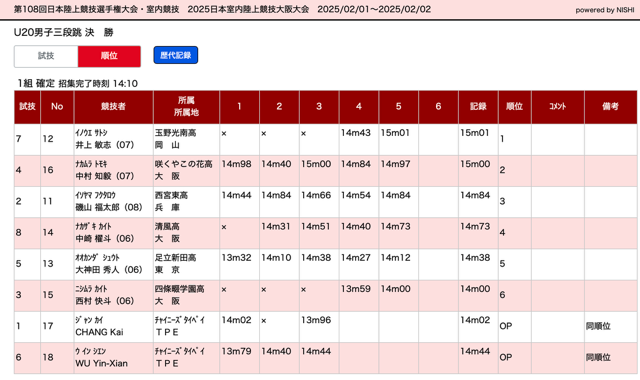This screenshot has width=640, height=380.
Task: Click 磯山's fourth attempt 14m54
Action: [356, 196]
